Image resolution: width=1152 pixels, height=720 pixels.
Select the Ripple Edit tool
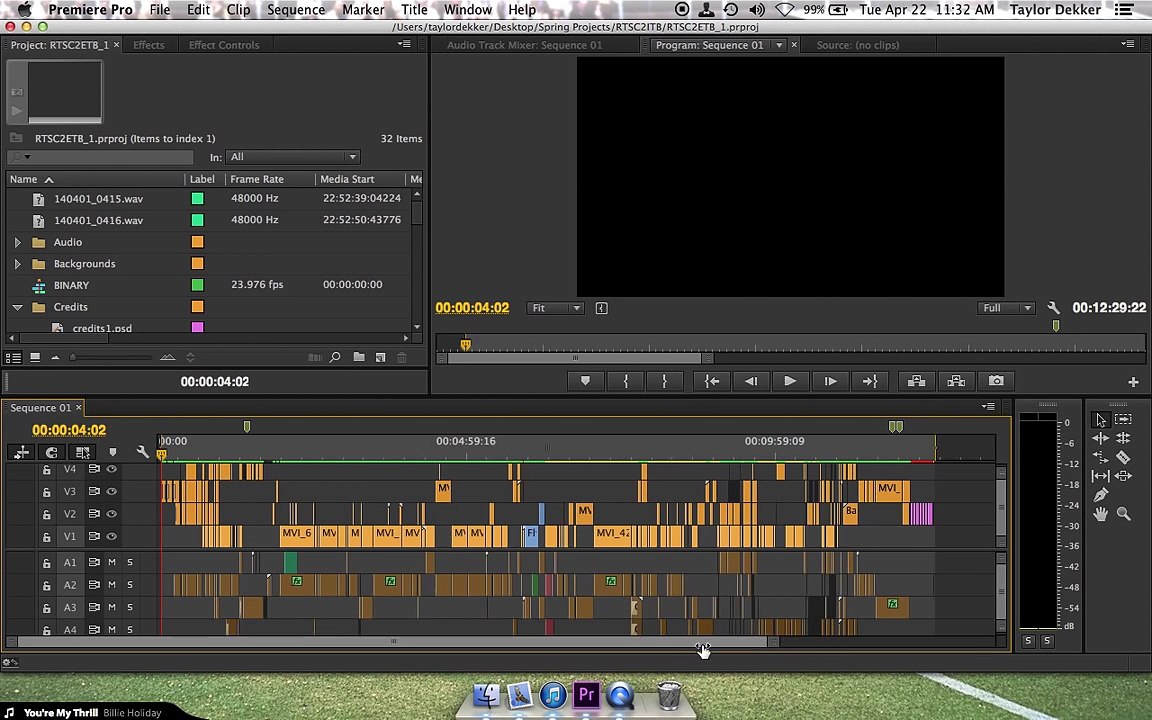1100,439
